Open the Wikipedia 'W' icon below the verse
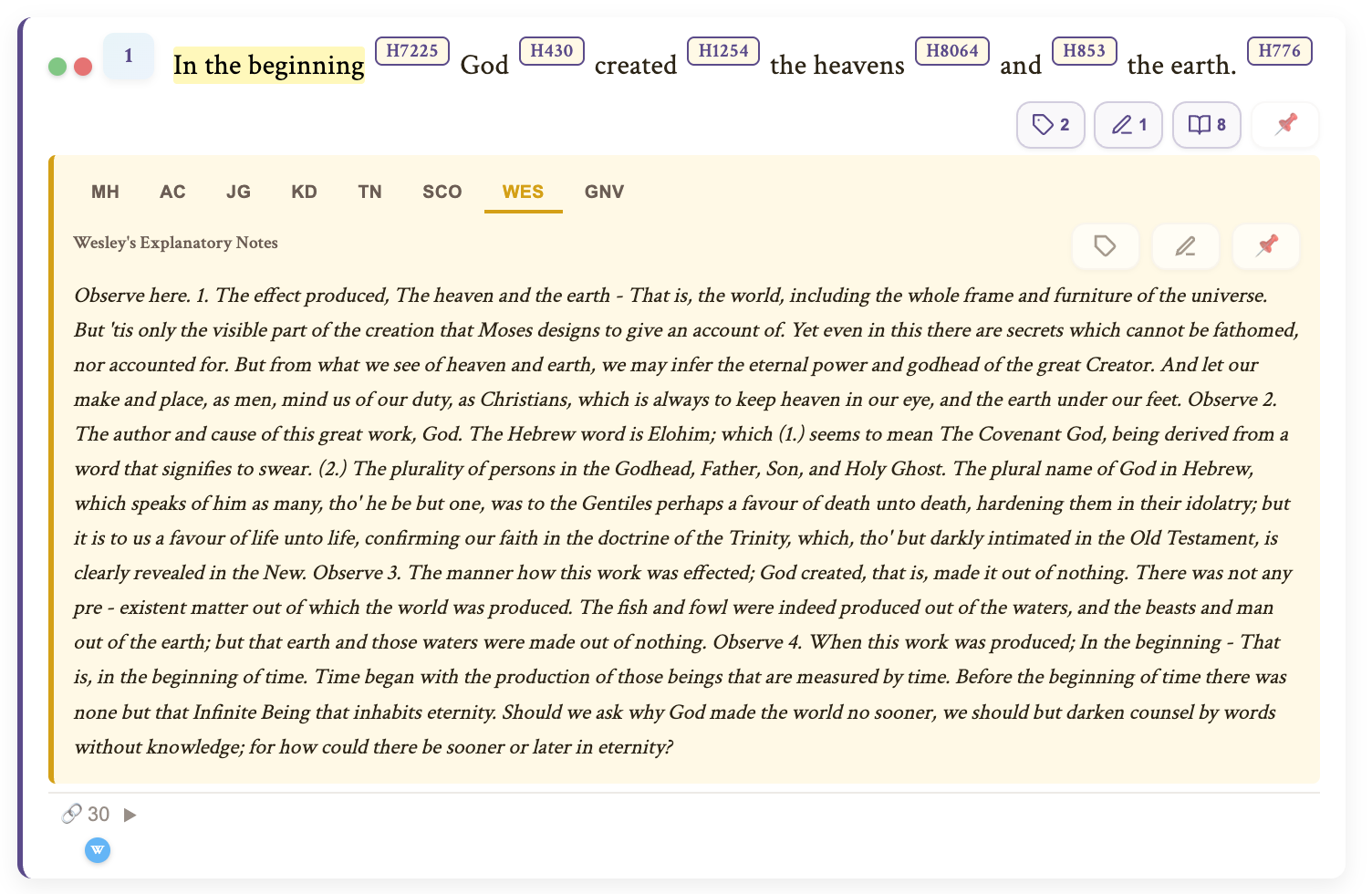This screenshot has width=1372, height=894. click(98, 850)
